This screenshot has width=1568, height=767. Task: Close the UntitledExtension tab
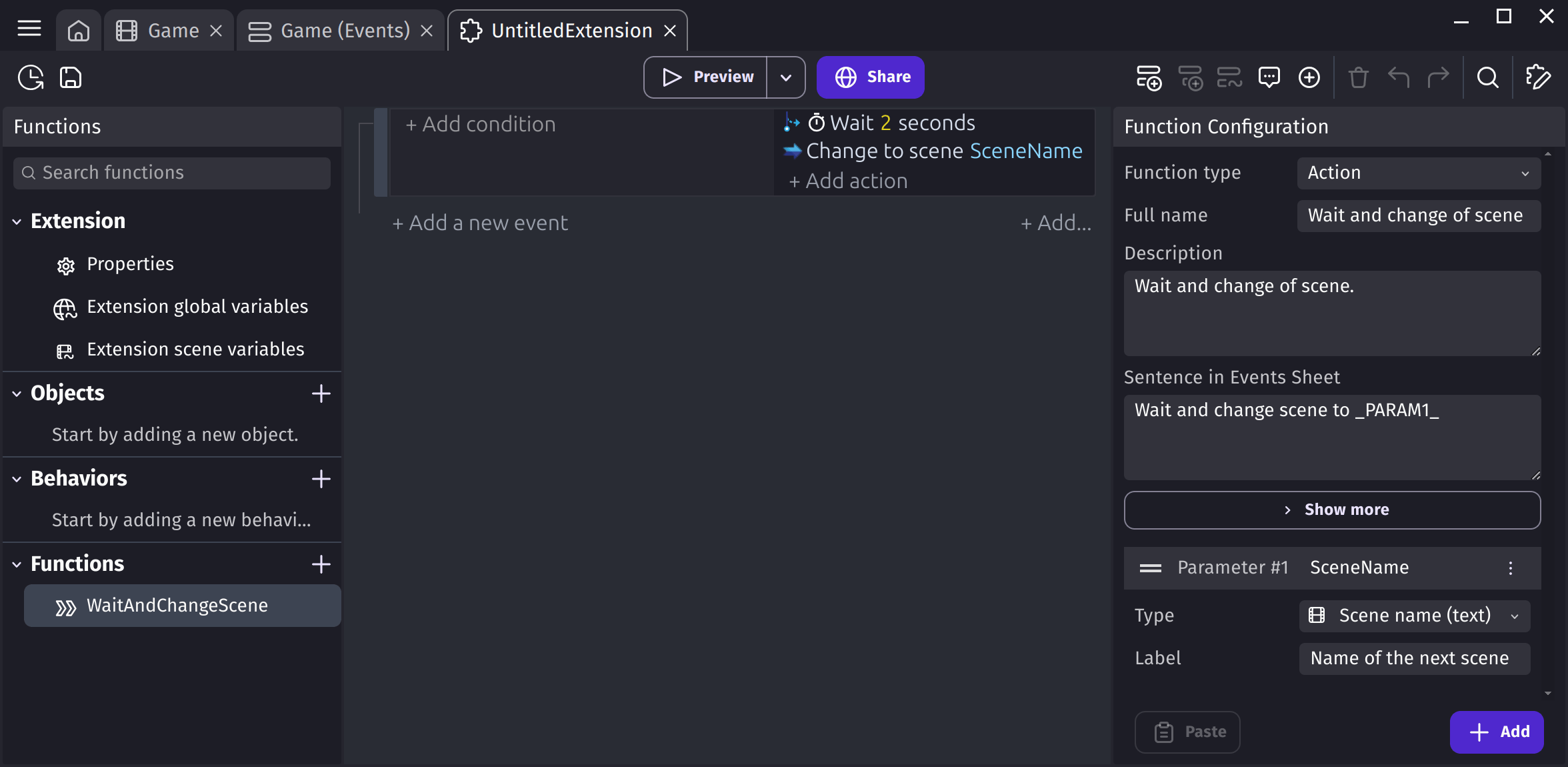pyautogui.click(x=670, y=31)
